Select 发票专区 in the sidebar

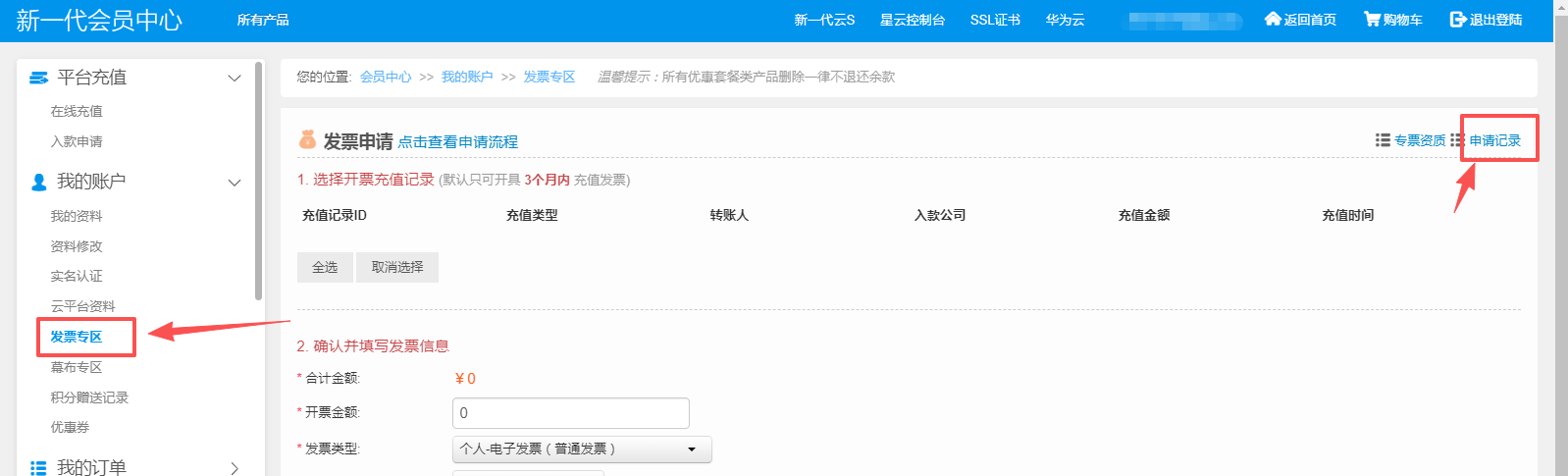point(77,337)
